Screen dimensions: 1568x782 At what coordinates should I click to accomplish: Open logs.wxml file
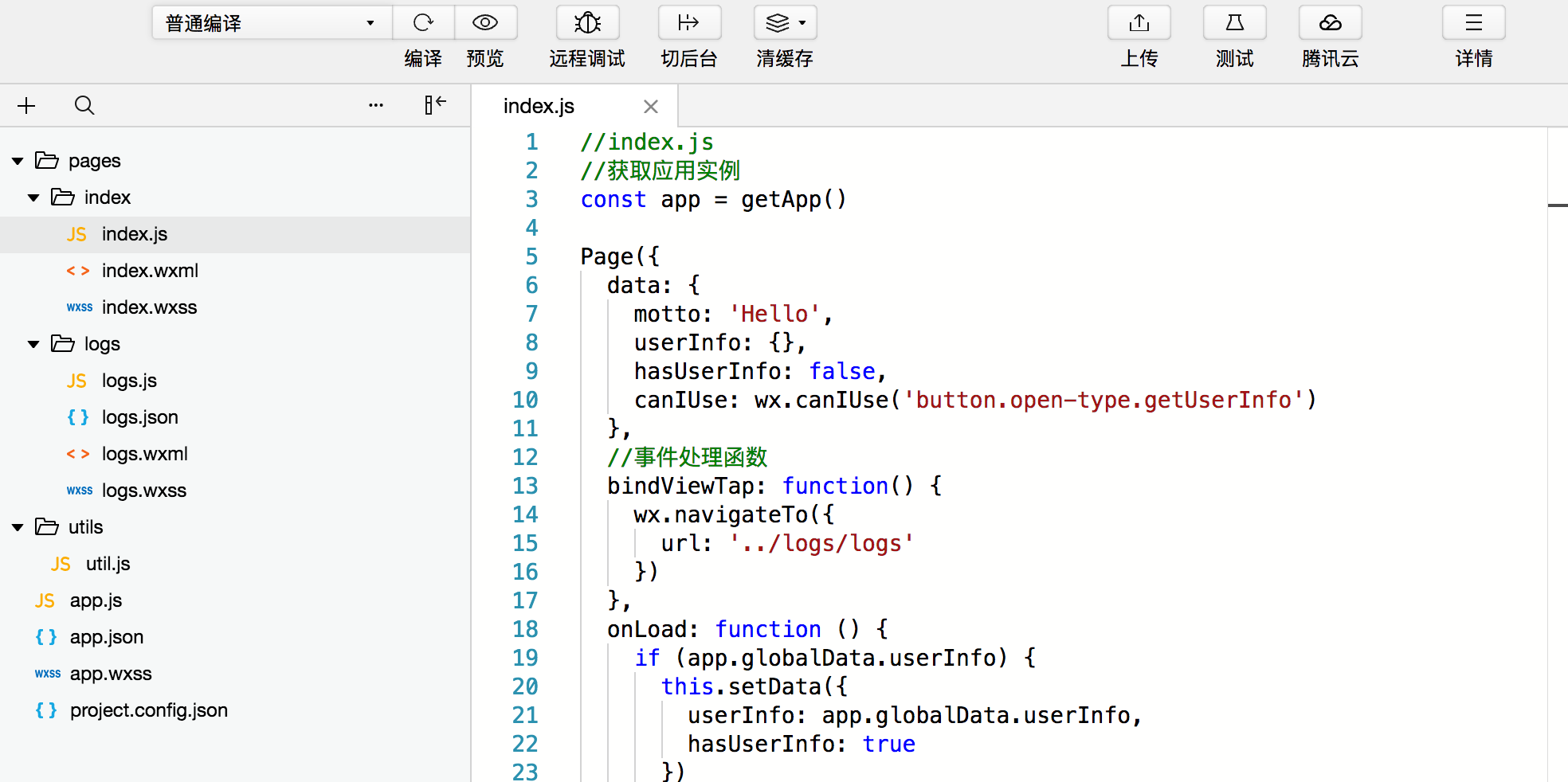point(144,454)
